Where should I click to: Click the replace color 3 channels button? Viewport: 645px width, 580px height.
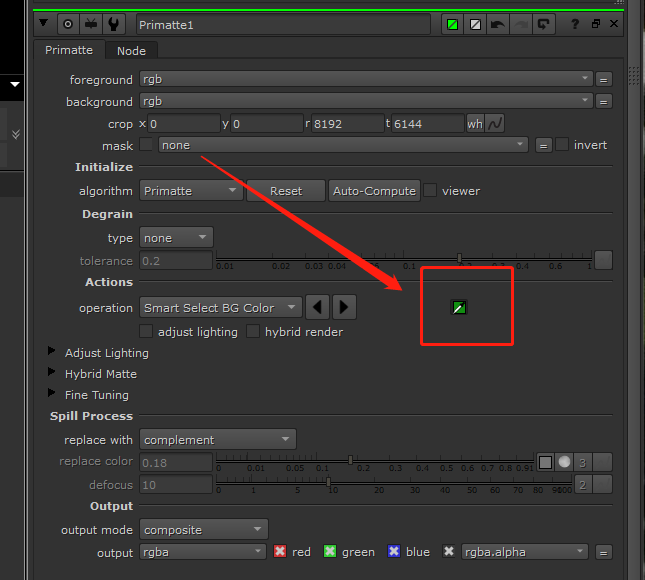pos(583,462)
